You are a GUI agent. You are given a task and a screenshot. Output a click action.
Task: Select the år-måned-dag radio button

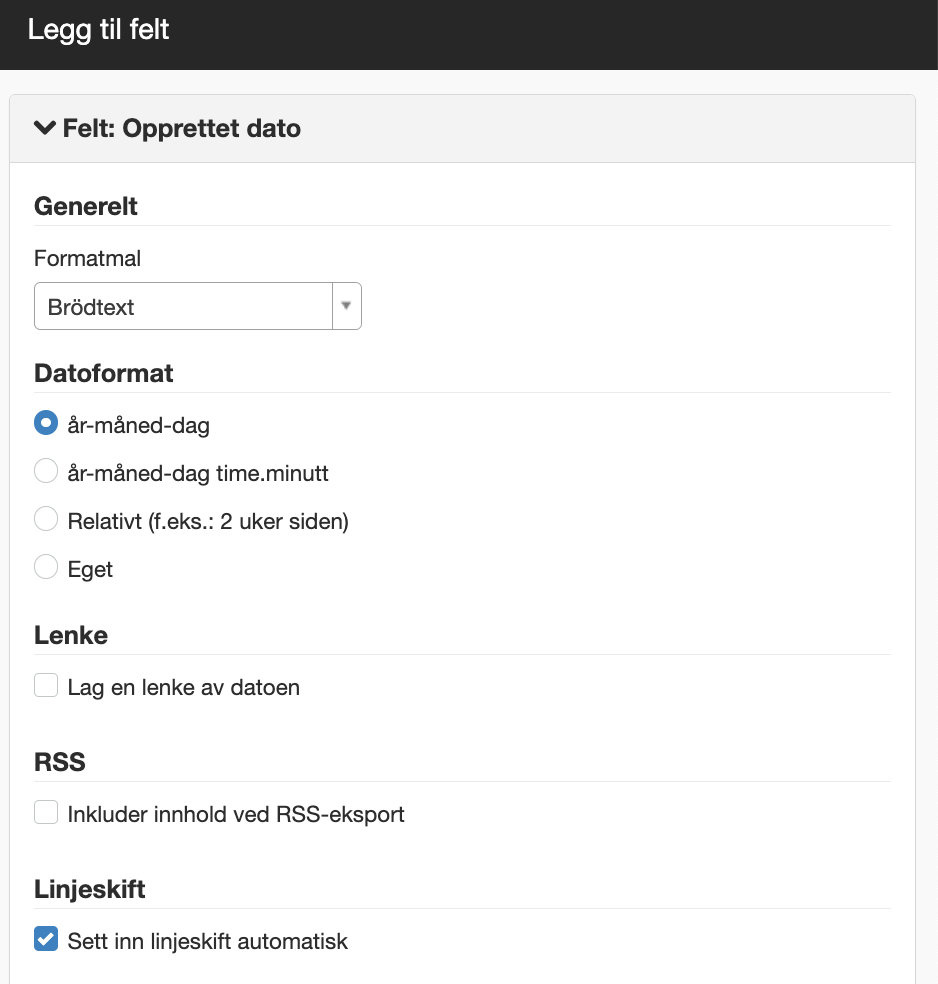point(46,423)
